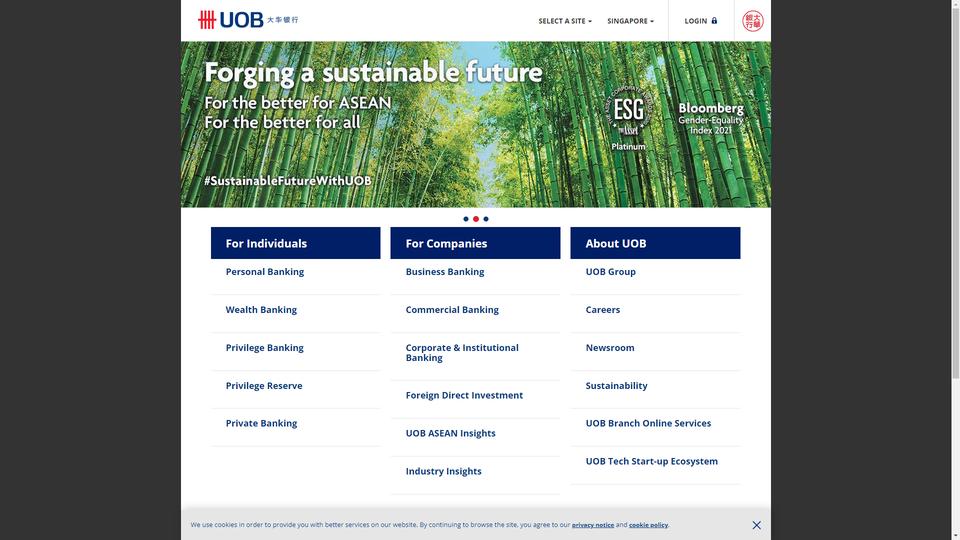960x540 pixels.
Task: Open Industry Insights link
Action: [x=443, y=471]
